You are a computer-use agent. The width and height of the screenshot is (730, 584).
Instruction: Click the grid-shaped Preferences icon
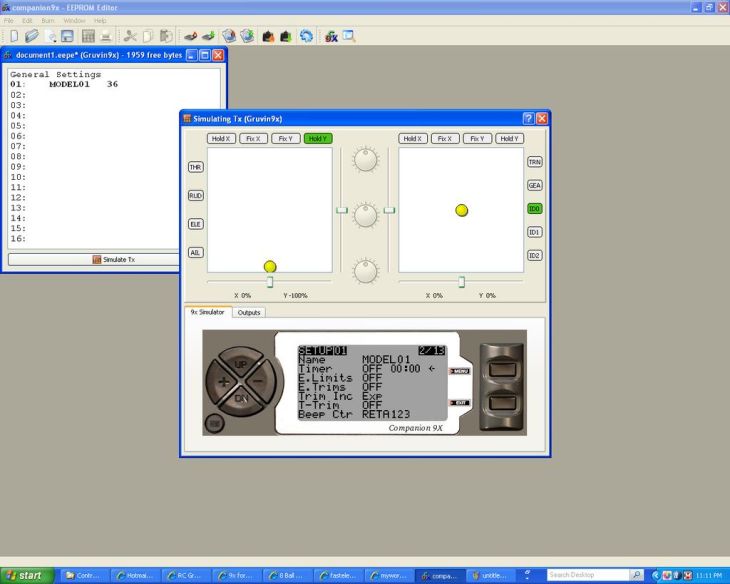(88, 36)
